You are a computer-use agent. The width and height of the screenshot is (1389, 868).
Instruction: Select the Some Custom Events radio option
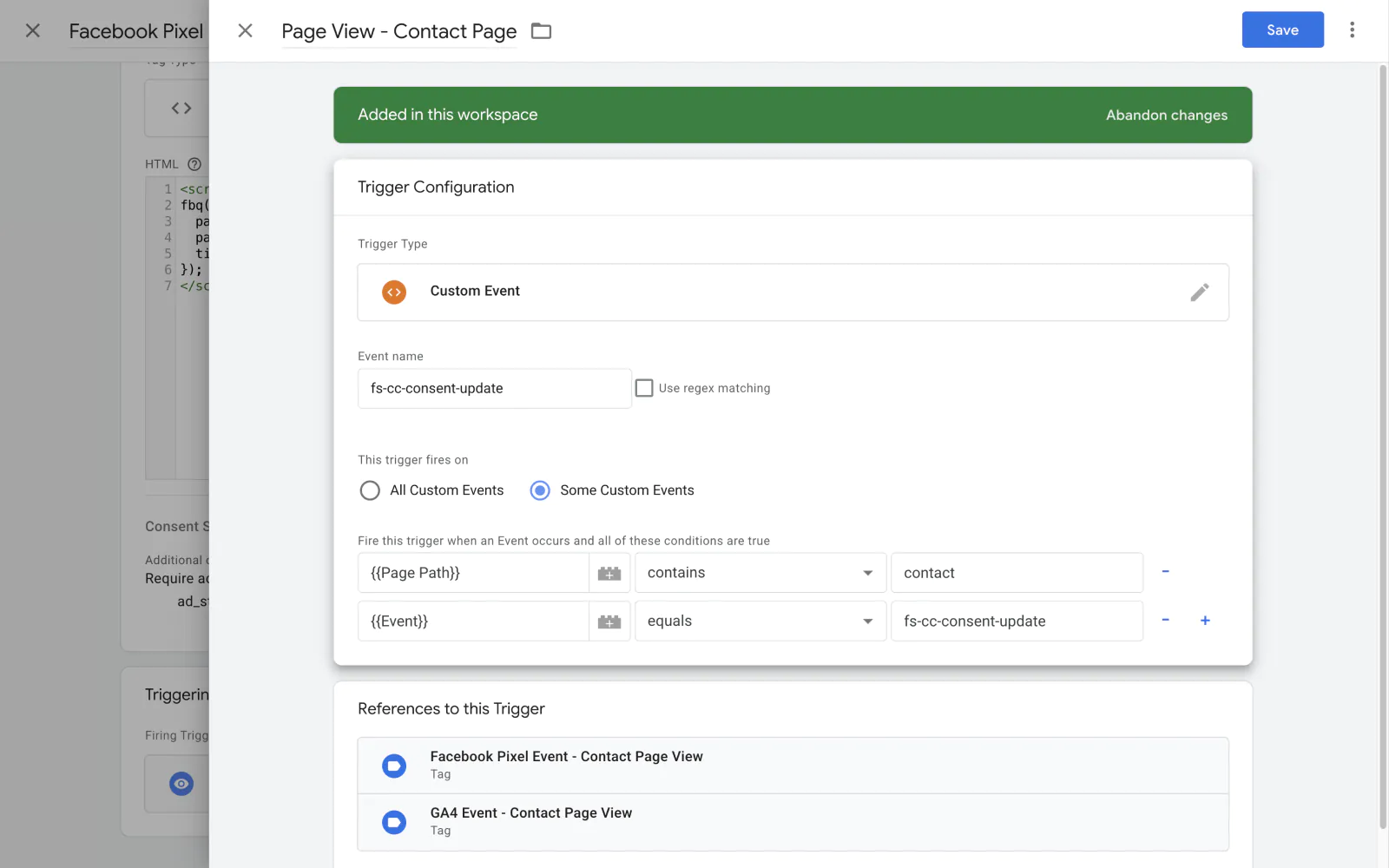(x=540, y=490)
